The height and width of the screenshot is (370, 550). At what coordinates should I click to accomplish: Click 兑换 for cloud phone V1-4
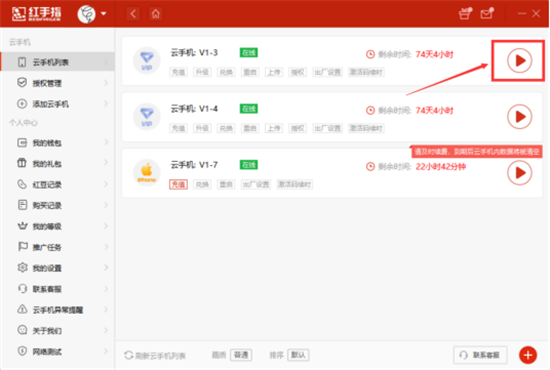226,128
